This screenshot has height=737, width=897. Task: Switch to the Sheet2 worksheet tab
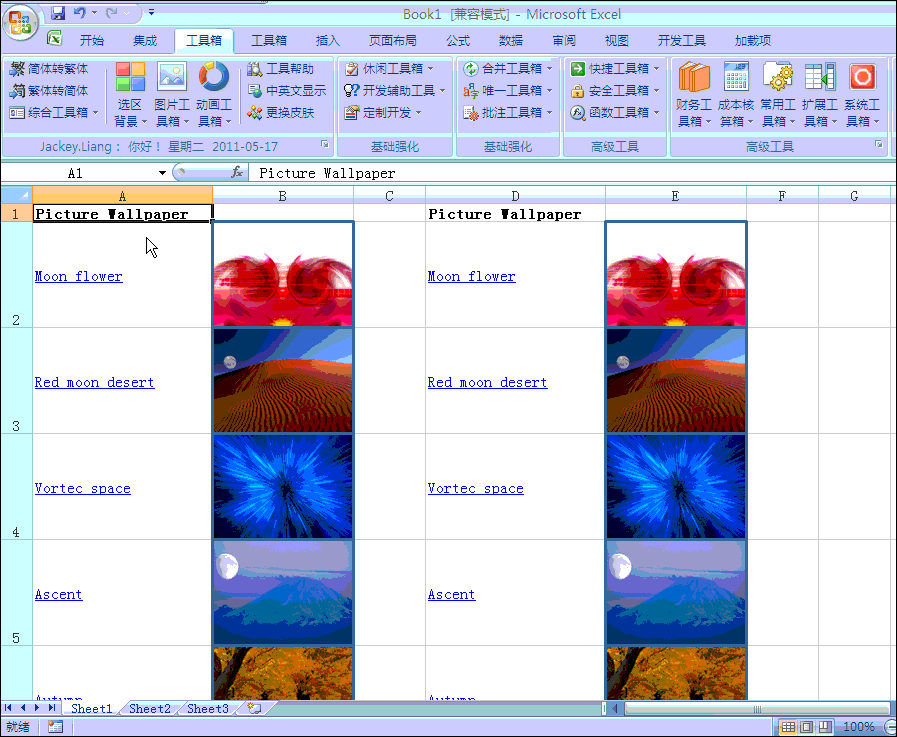(x=150, y=708)
